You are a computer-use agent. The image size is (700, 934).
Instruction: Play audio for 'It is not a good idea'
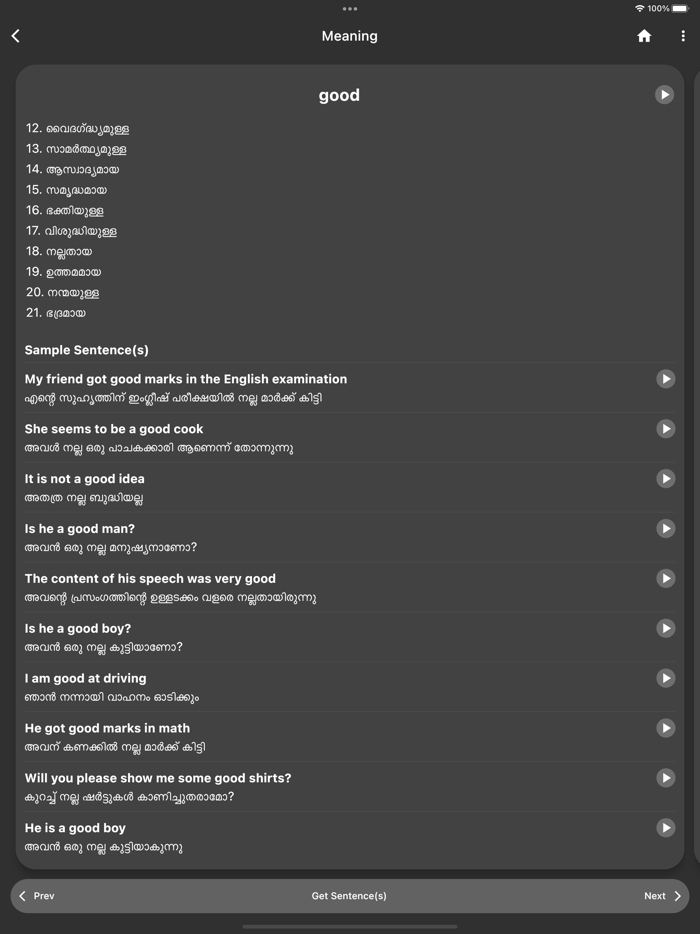click(x=665, y=478)
